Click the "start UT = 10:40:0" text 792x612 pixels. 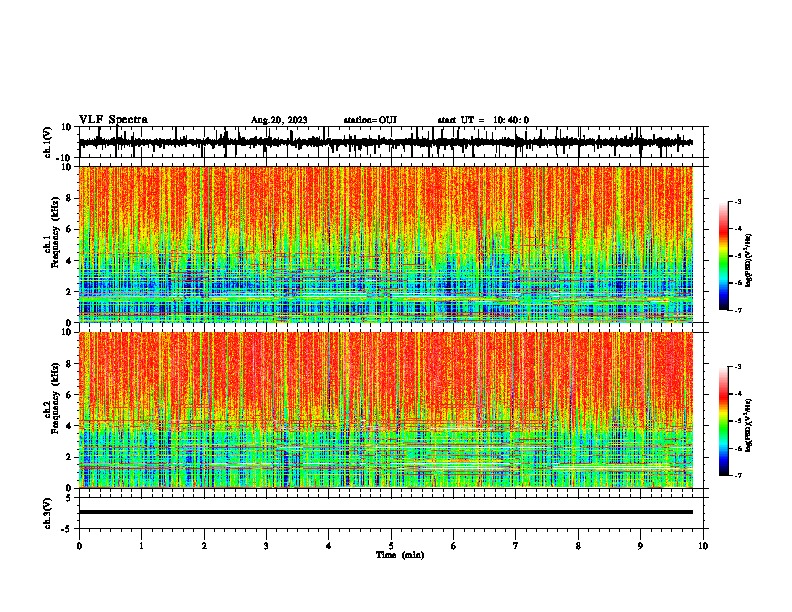(483, 120)
